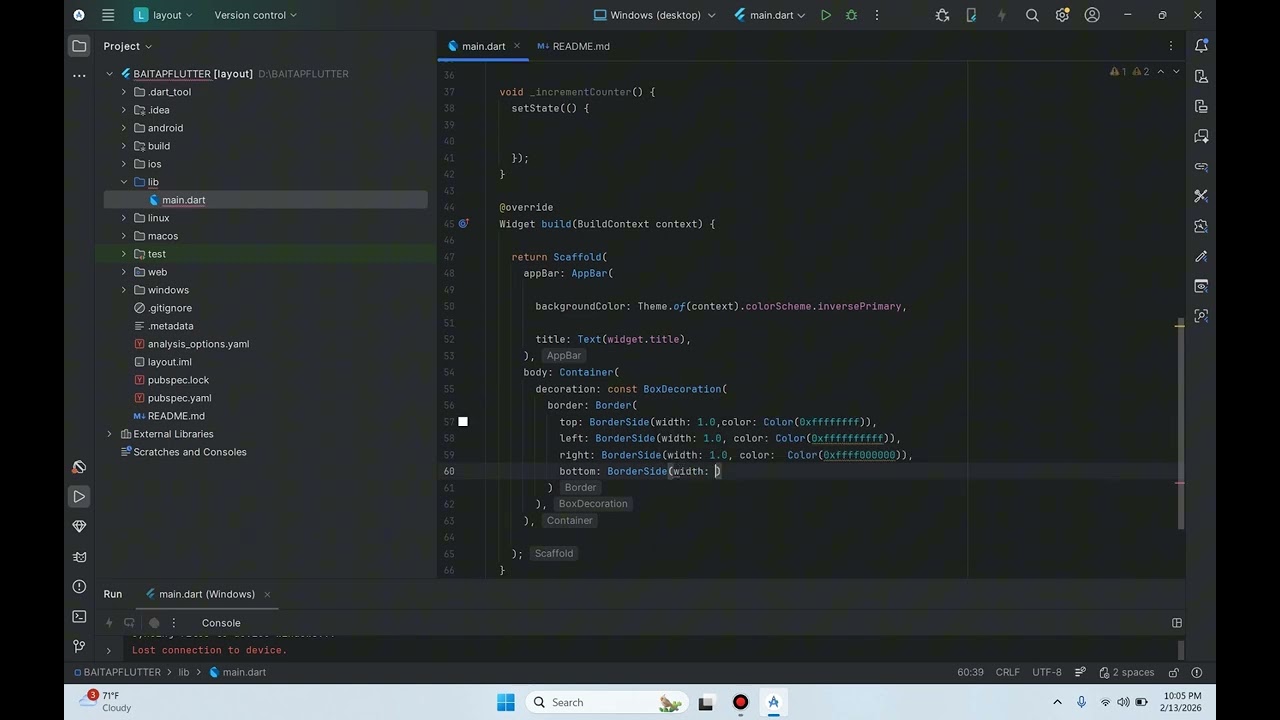
Task: Open Flutter device selector phone icon in toolbar
Action: (971, 15)
